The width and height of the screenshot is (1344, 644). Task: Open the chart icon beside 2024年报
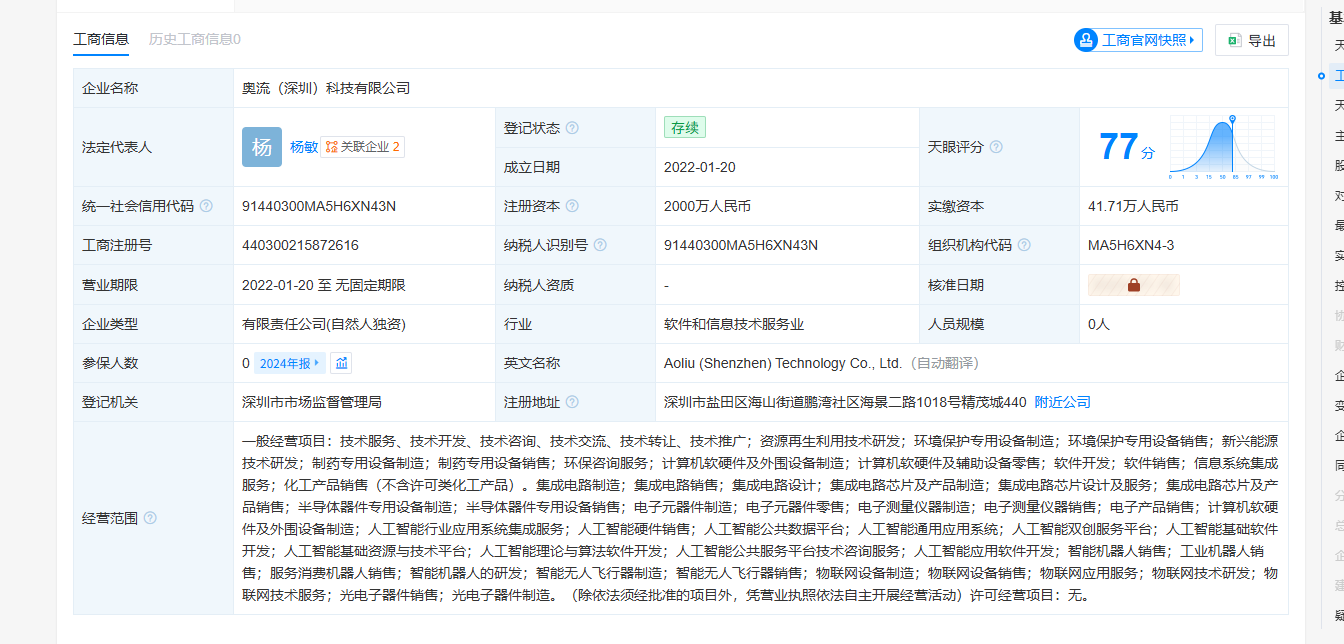coord(341,363)
